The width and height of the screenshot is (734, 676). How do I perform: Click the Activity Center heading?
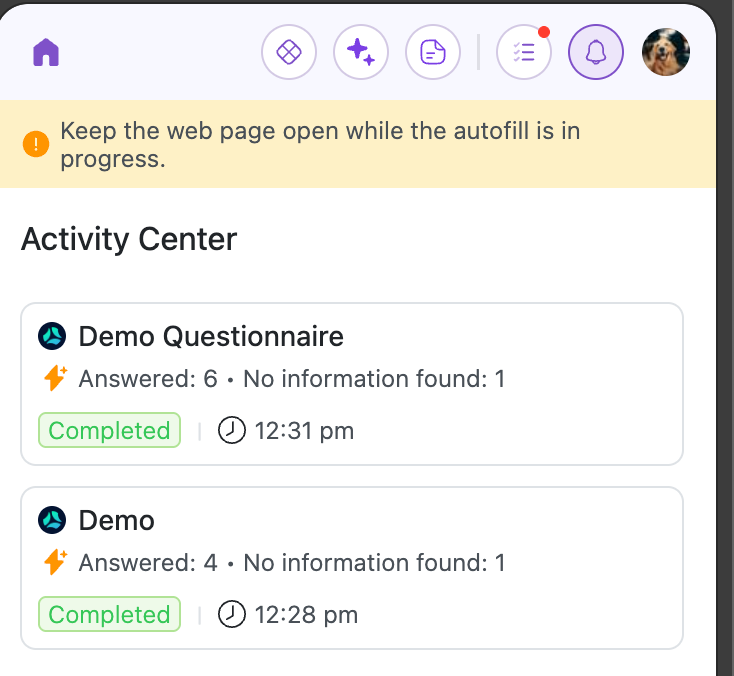point(129,240)
